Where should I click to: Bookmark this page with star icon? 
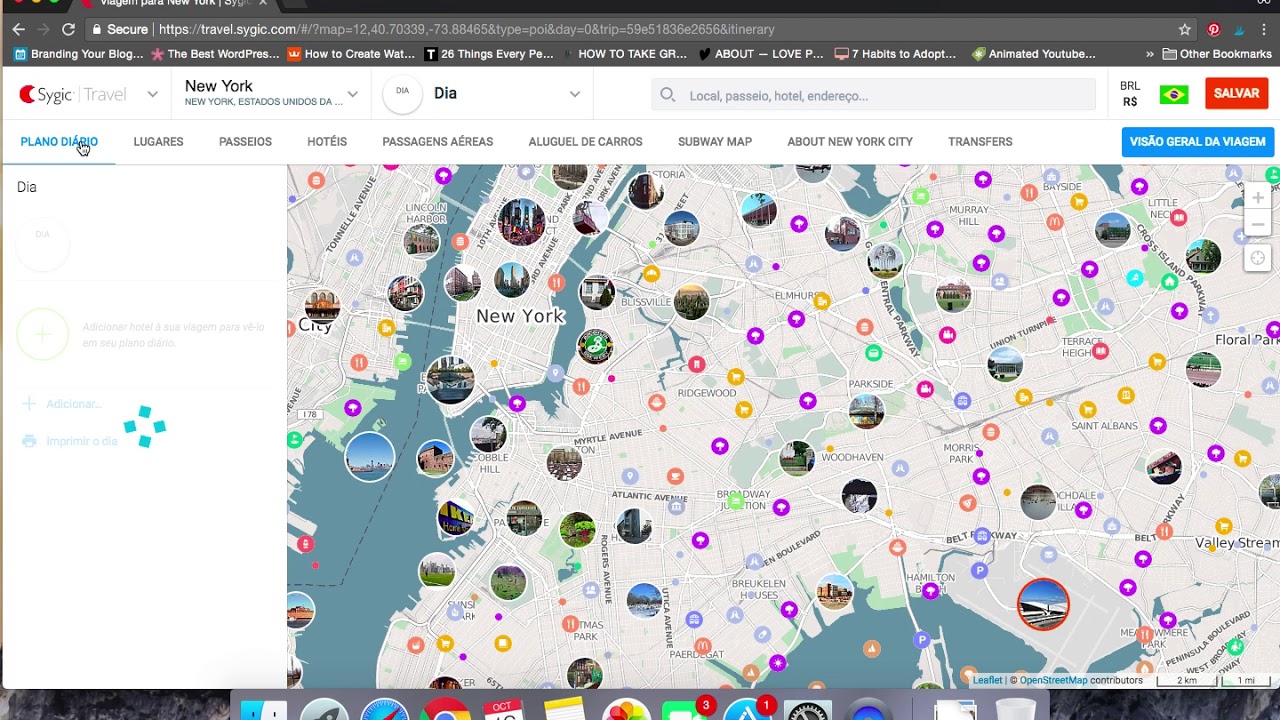coord(1185,29)
